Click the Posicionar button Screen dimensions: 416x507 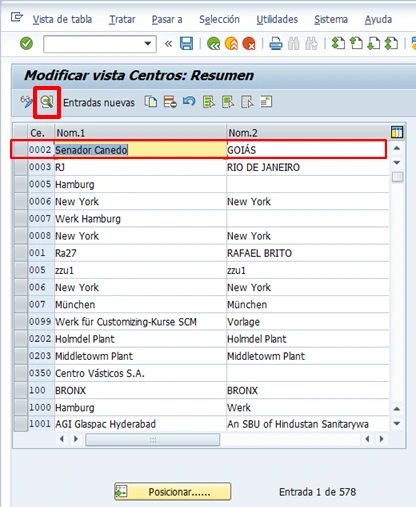(x=173, y=491)
